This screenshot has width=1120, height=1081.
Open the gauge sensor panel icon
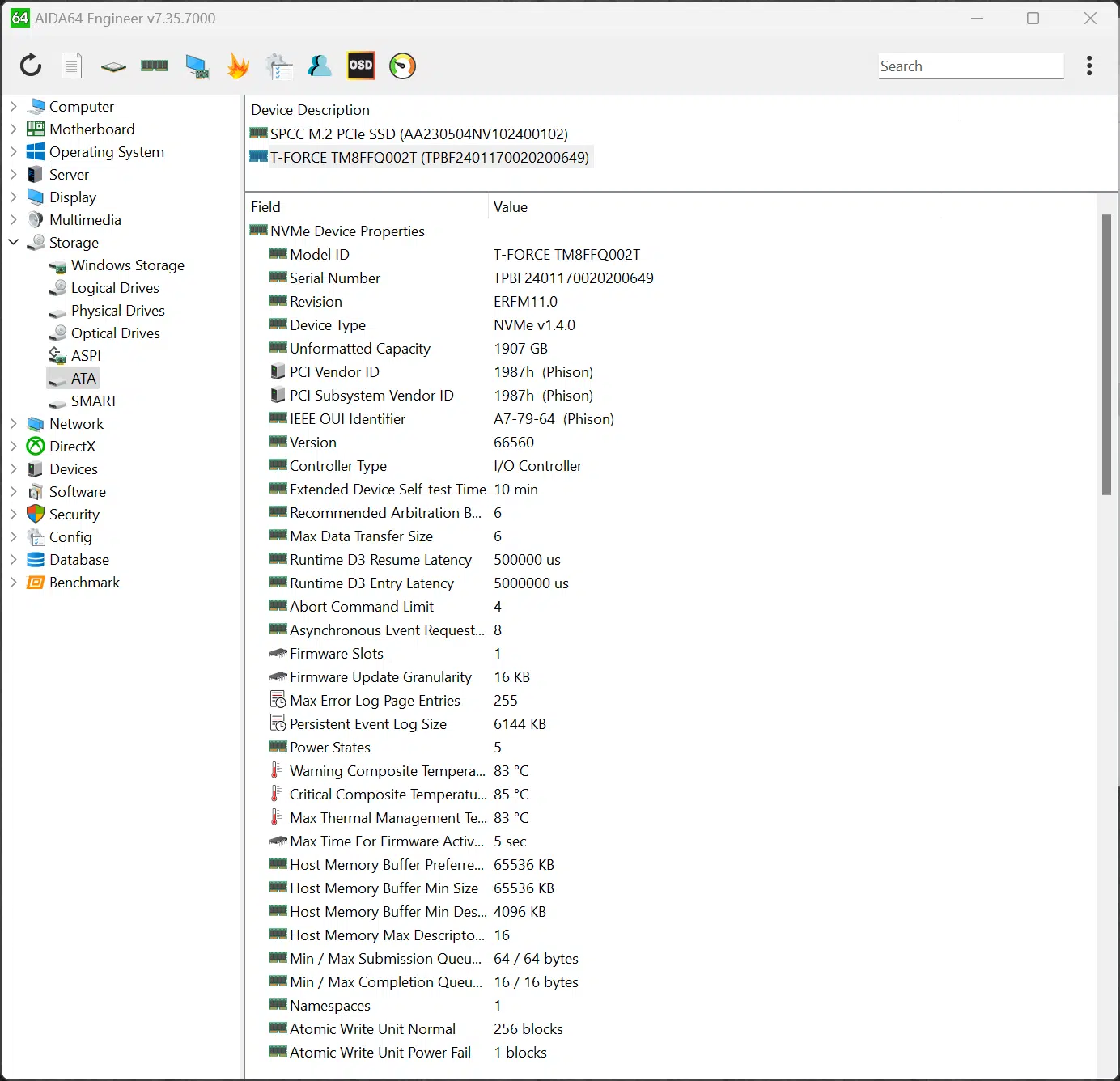point(402,66)
